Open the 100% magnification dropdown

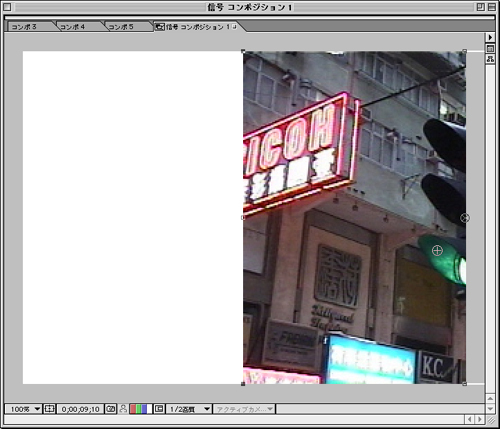click(x=23, y=409)
